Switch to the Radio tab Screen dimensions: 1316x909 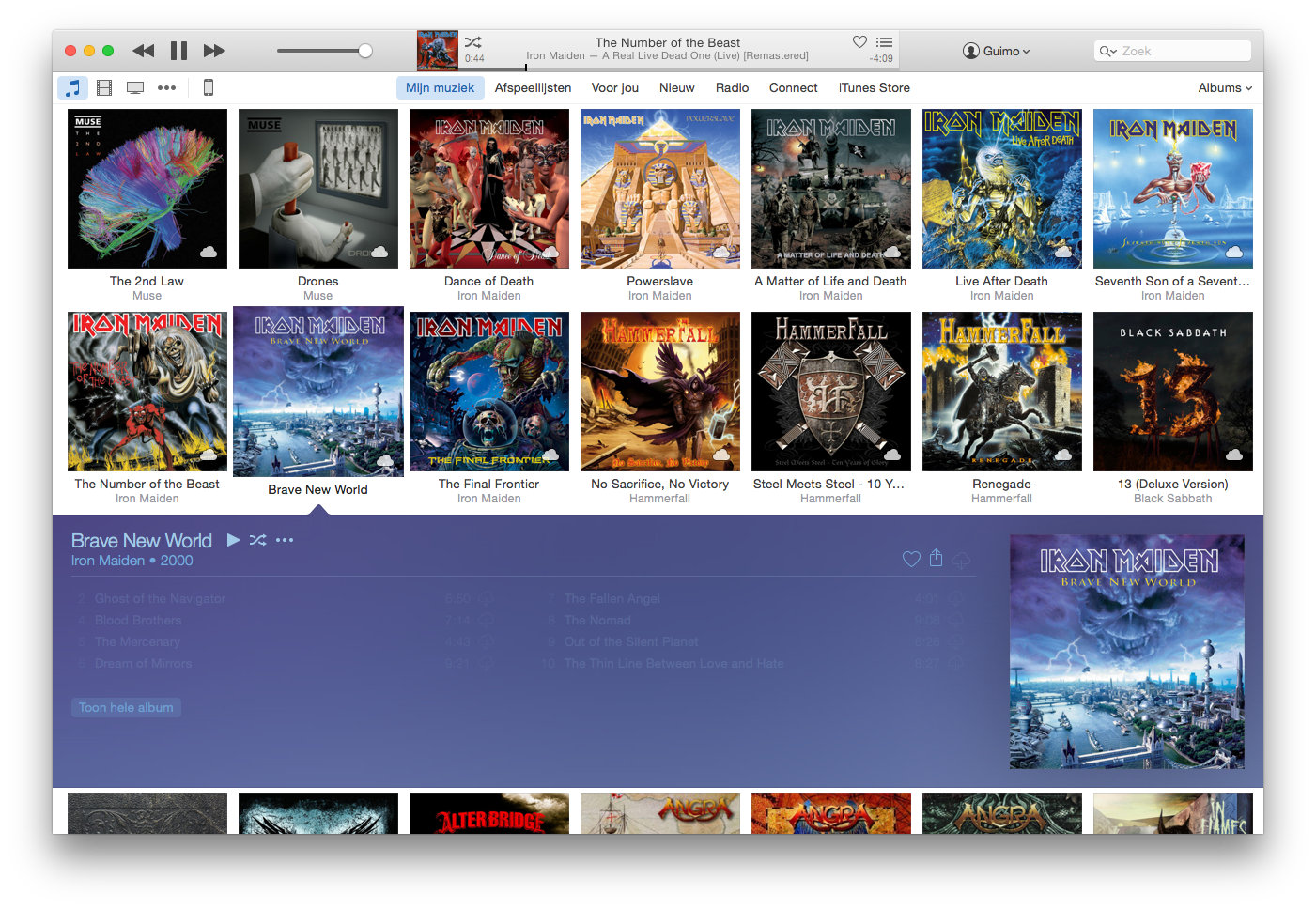click(732, 87)
